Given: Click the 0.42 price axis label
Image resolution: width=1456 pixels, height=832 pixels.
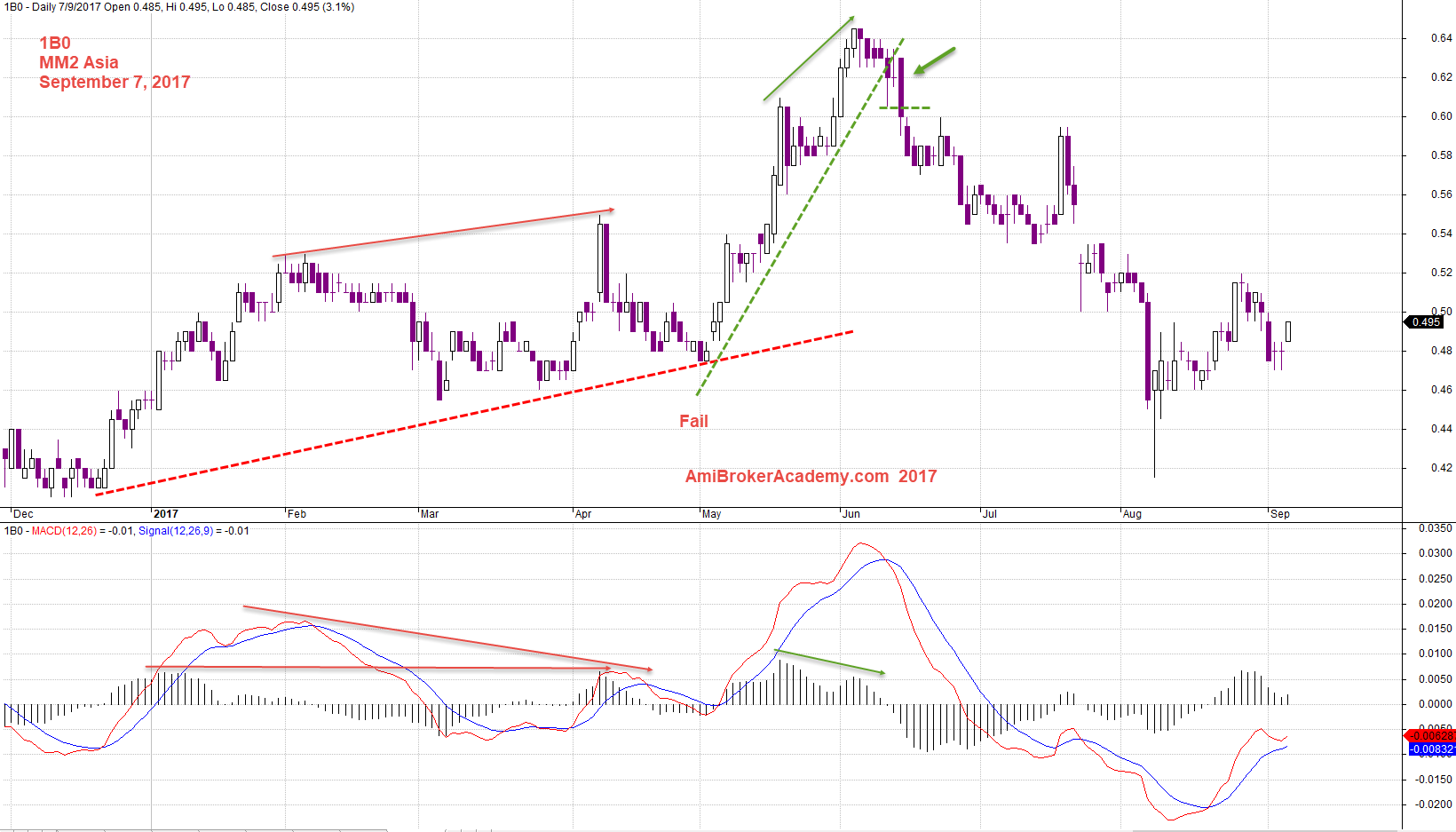Looking at the screenshot, I should (1442, 467).
